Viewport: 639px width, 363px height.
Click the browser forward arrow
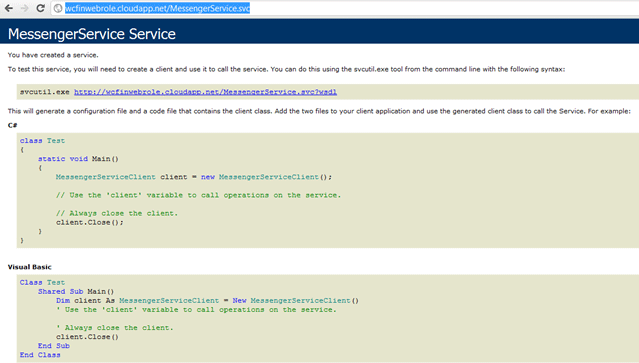click(24, 8)
